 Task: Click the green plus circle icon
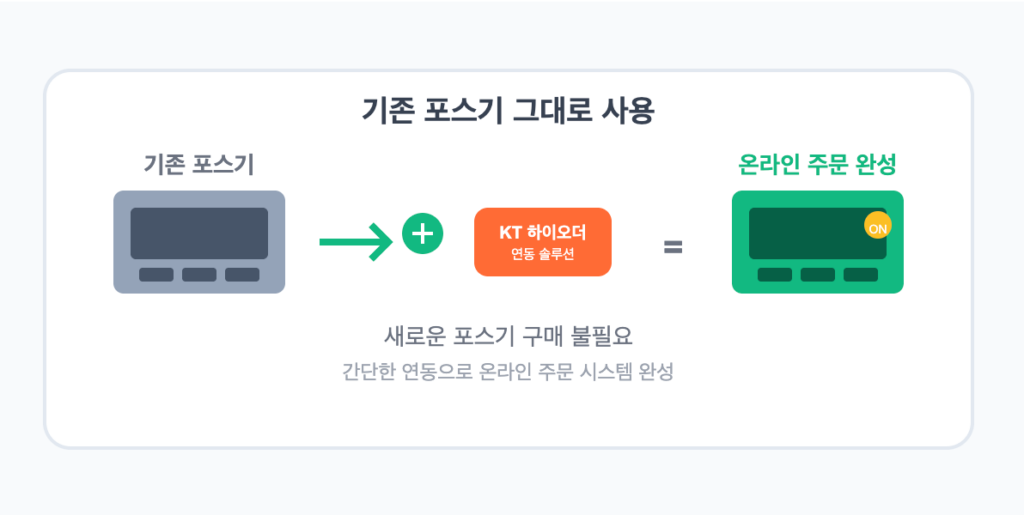click(423, 233)
